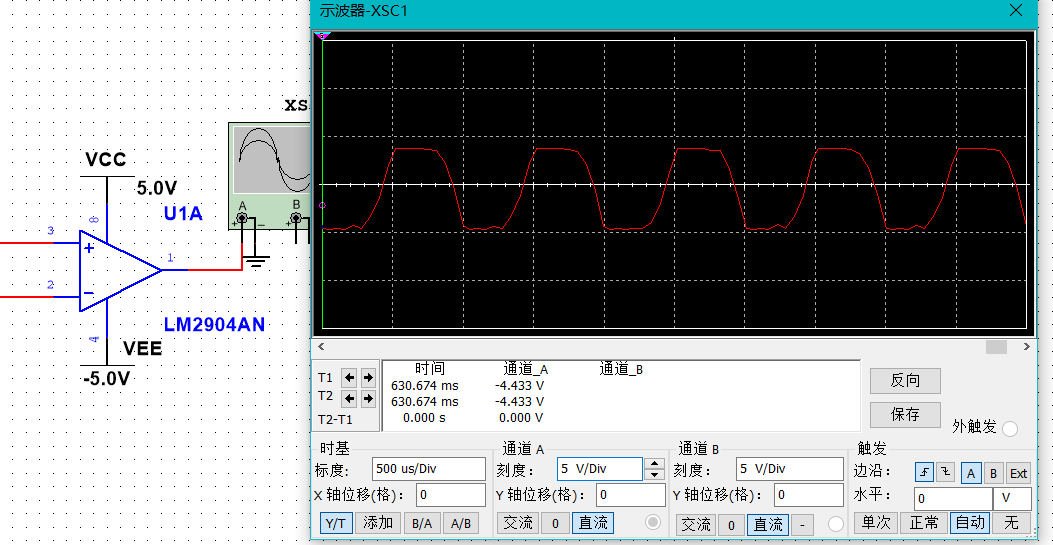The width and height of the screenshot is (1053, 545).
Task: Click the LM2904AN op-amp triangle symbol
Action: click(x=120, y=270)
